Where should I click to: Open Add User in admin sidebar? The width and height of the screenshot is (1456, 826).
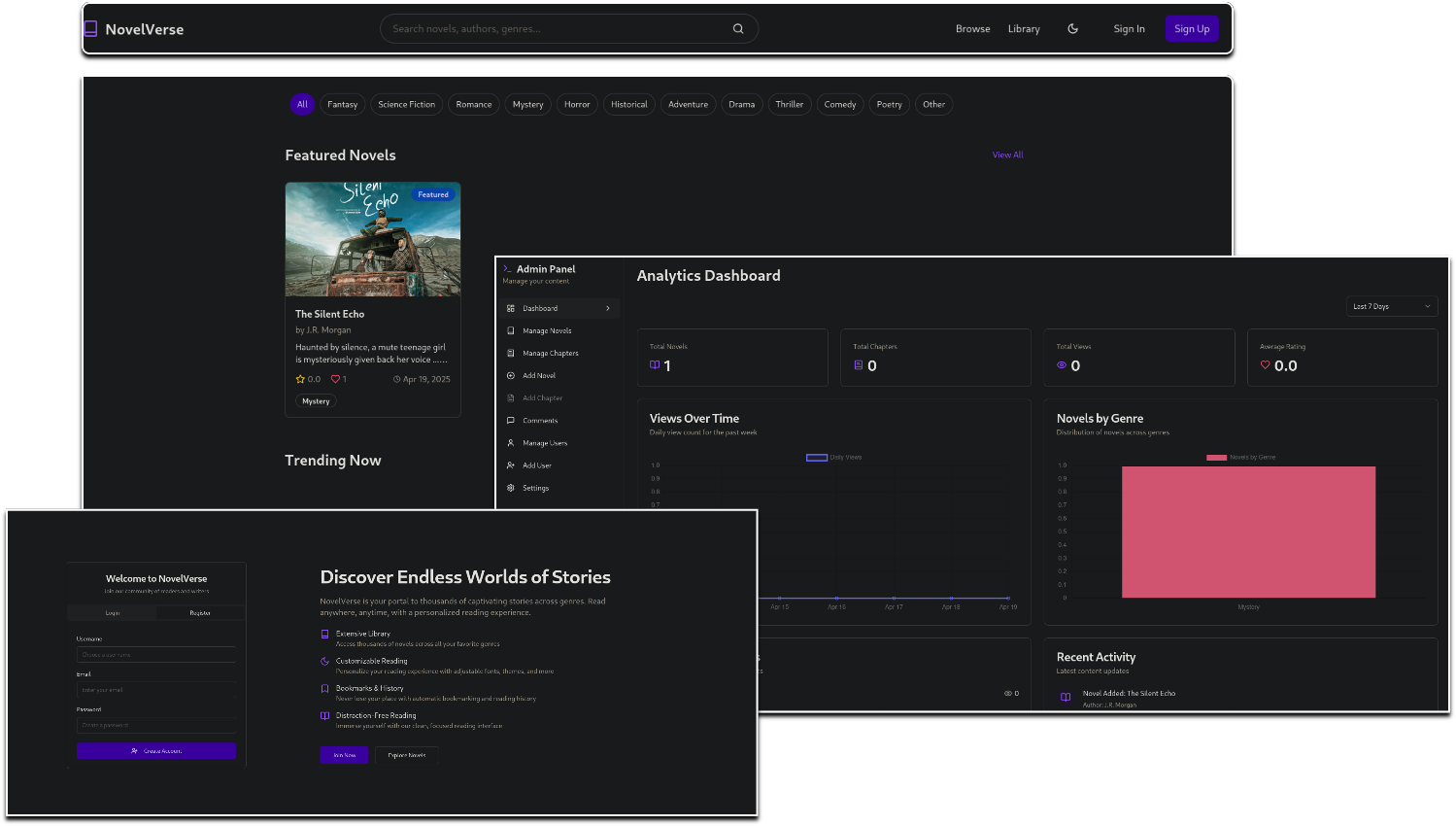pos(536,465)
